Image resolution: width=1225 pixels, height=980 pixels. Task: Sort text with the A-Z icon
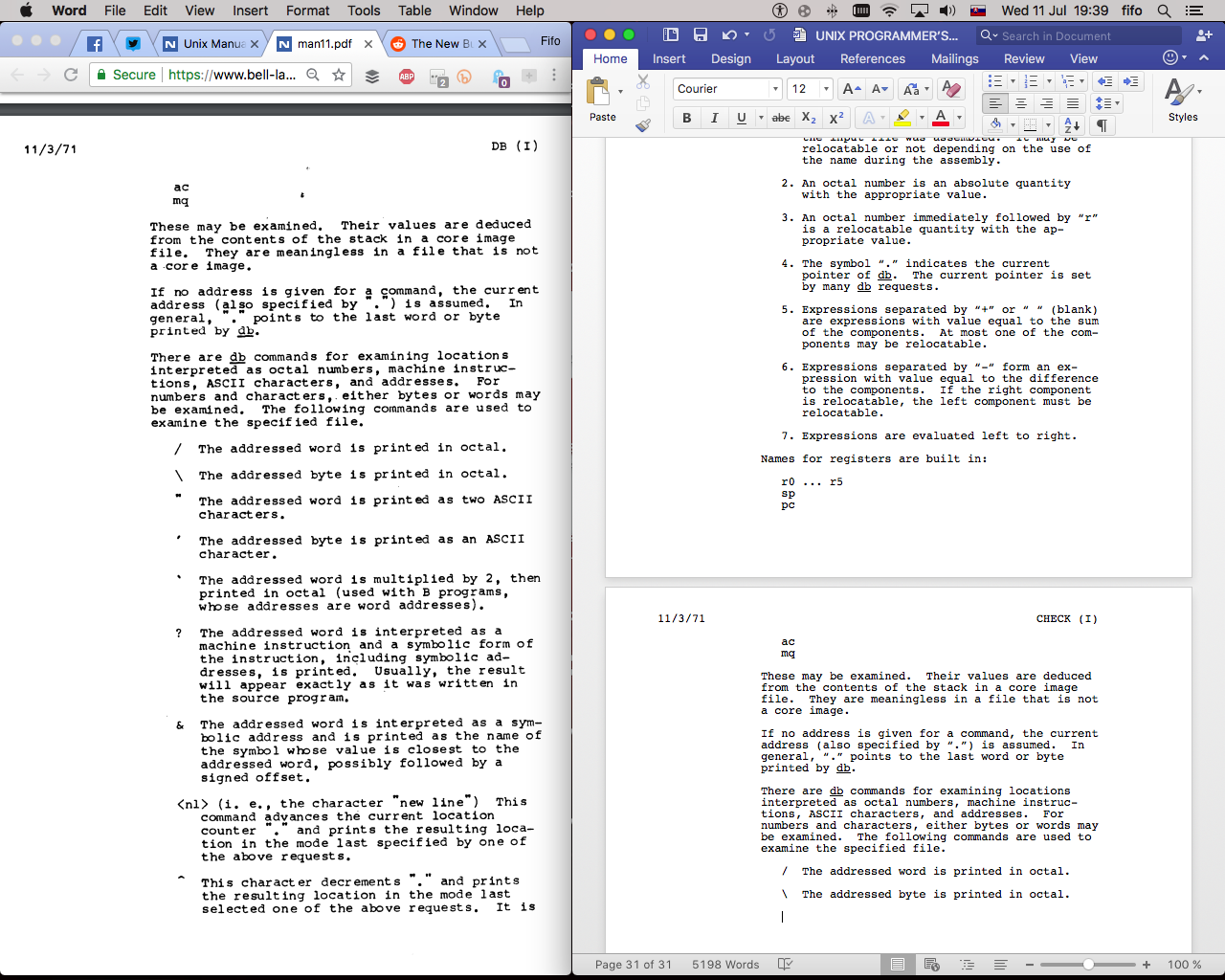click(1073, 125)
